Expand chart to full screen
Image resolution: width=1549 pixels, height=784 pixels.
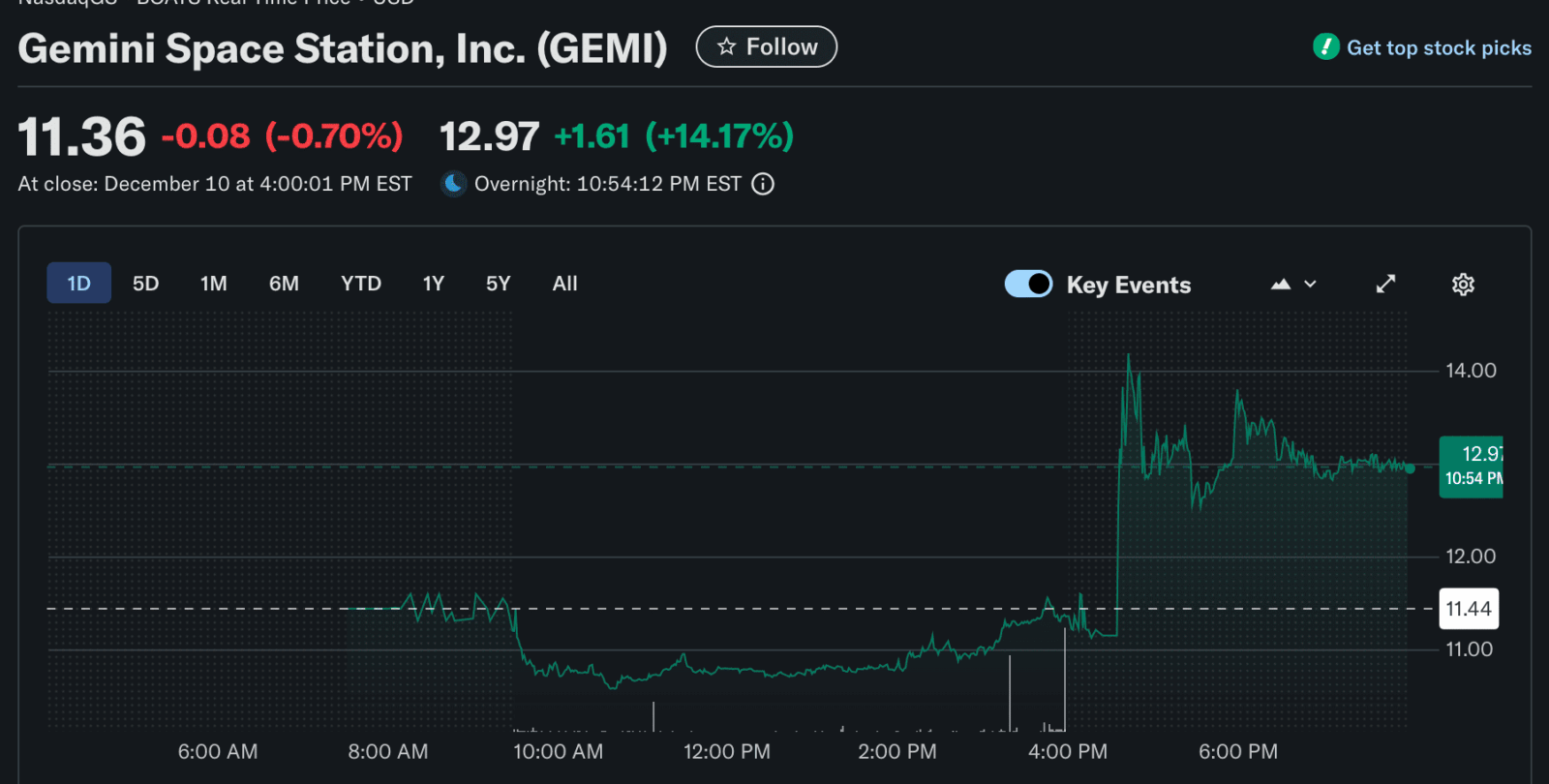[x=1385, y=284]
